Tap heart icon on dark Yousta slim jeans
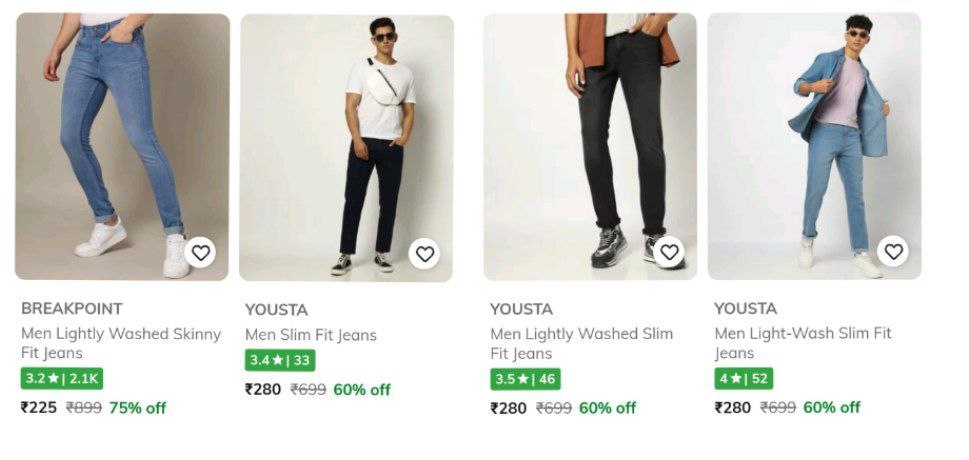The height and width of the screenshot is (460, 969). (x=425, y=254)
